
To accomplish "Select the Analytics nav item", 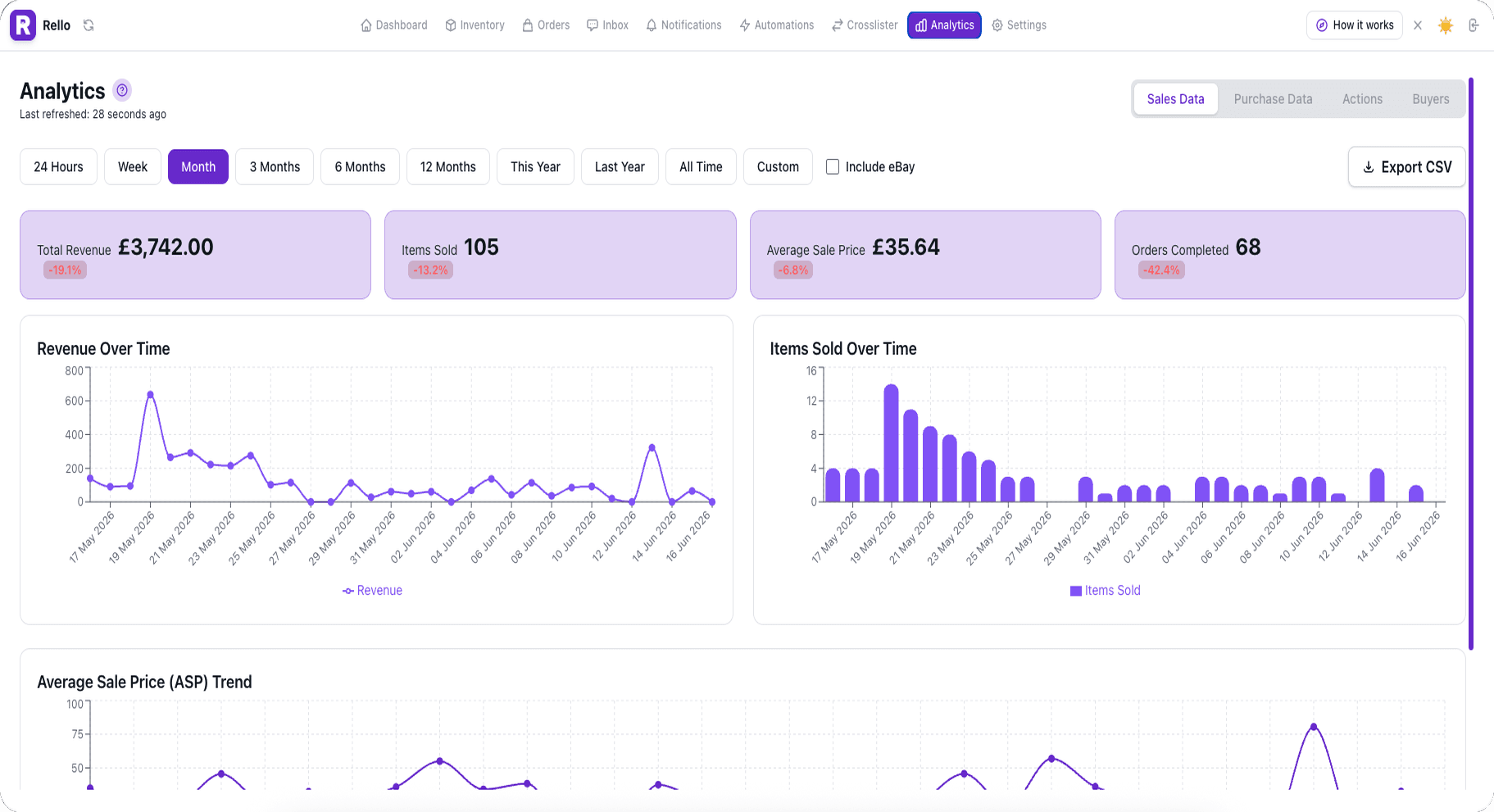I will pos(944,25).
